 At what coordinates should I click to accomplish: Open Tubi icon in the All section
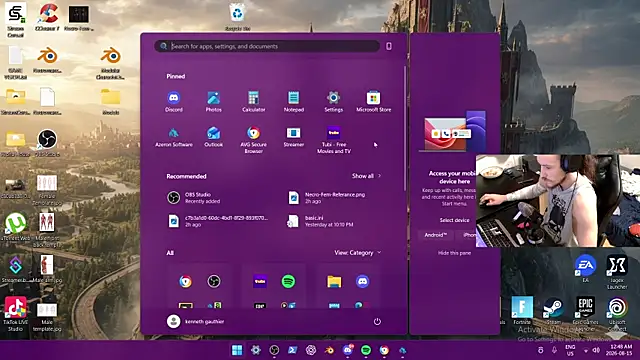260,281
